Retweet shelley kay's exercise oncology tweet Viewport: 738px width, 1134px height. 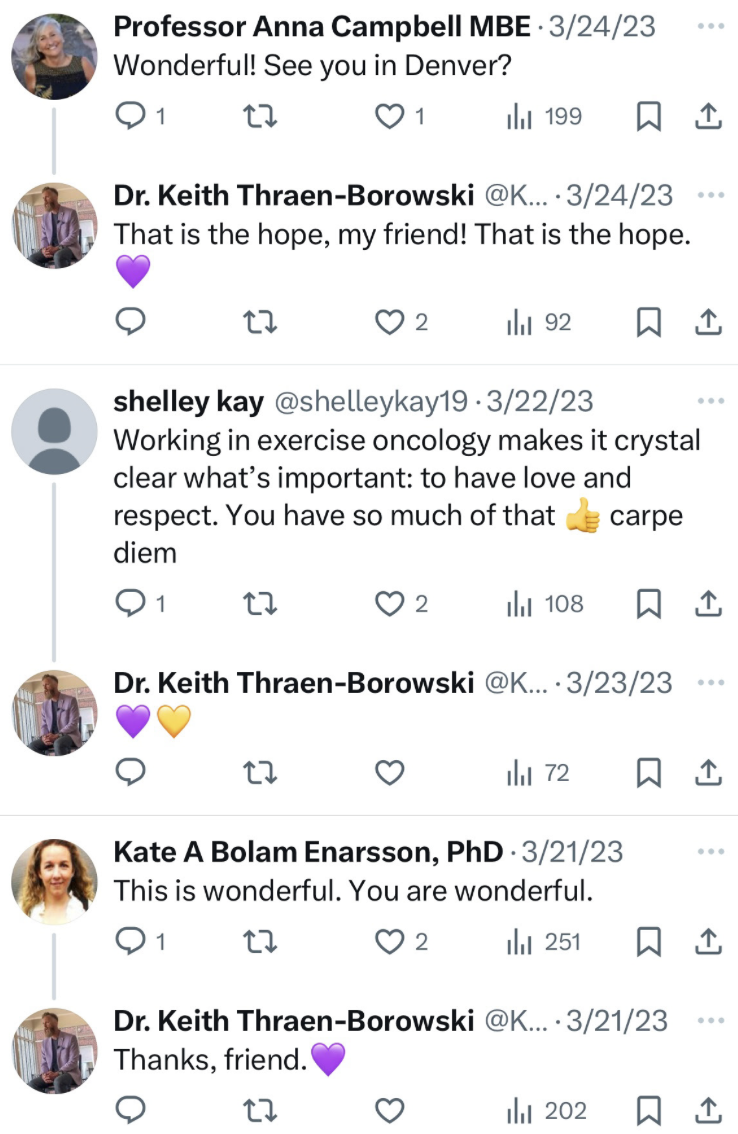pos(259,603)
